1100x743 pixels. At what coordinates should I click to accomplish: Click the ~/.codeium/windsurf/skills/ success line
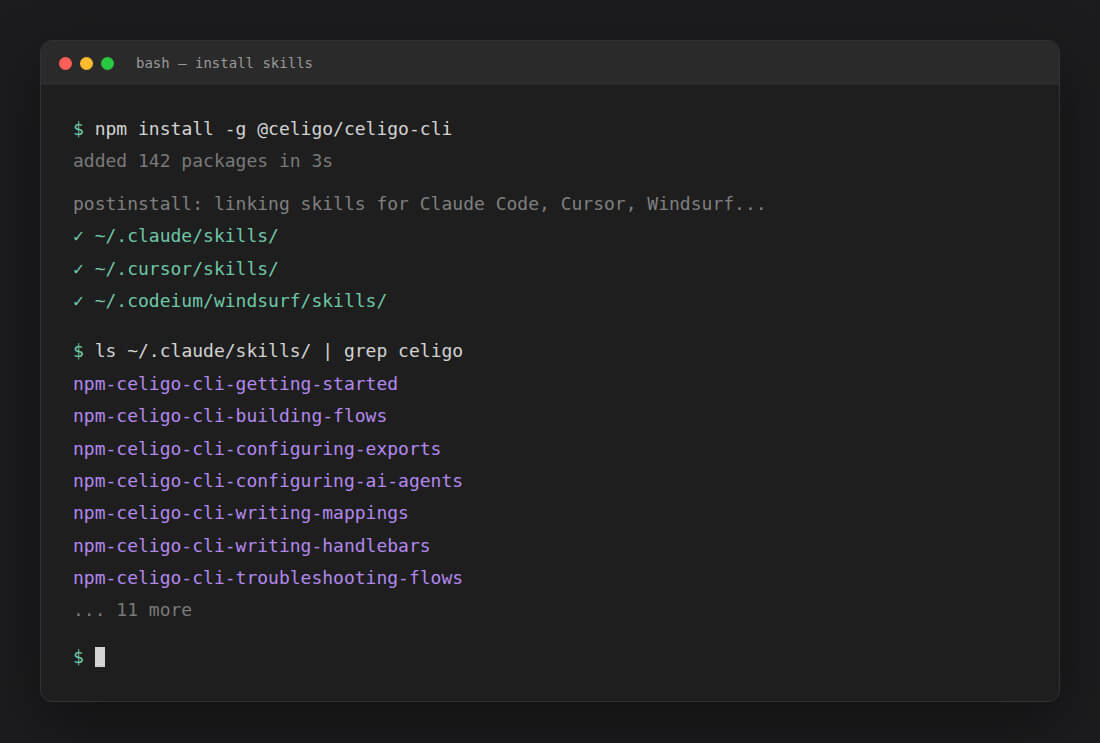[x=229, y=301]
